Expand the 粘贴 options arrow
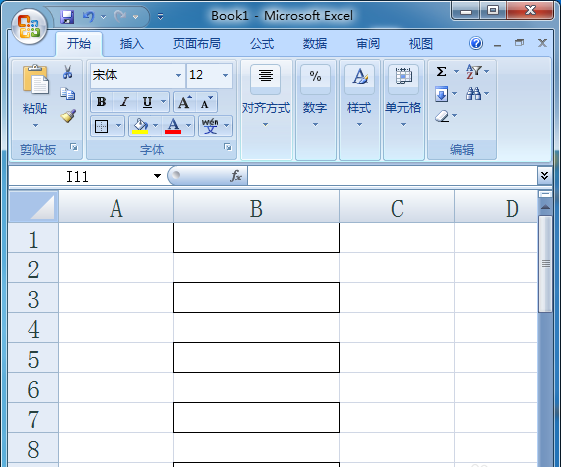This screenshot has height=467, width=561. pos(35,126)
